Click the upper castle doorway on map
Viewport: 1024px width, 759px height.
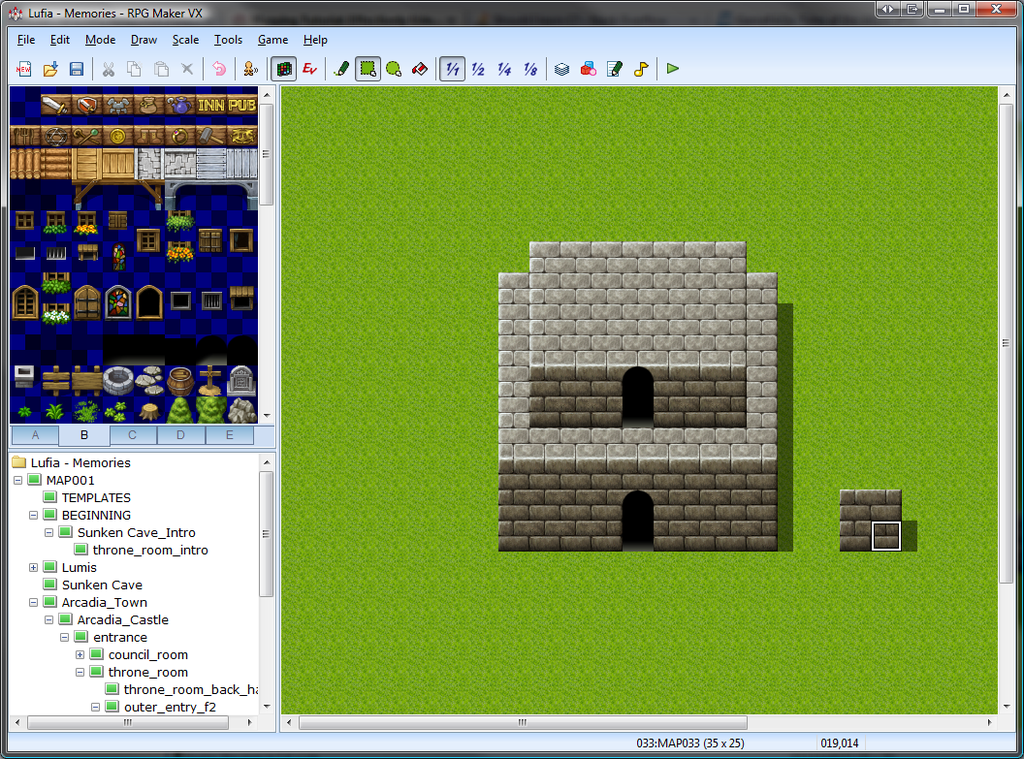[637, 396]
